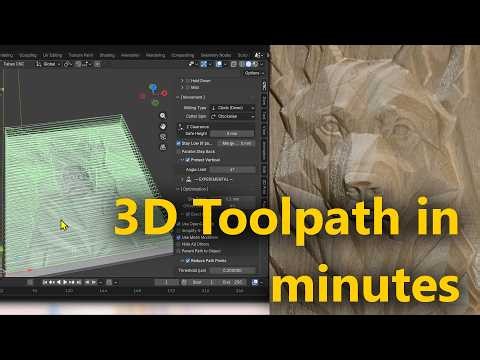Click the Safe Height value field
This screenshot has height=360, width=480.
[x=232, y=133]
